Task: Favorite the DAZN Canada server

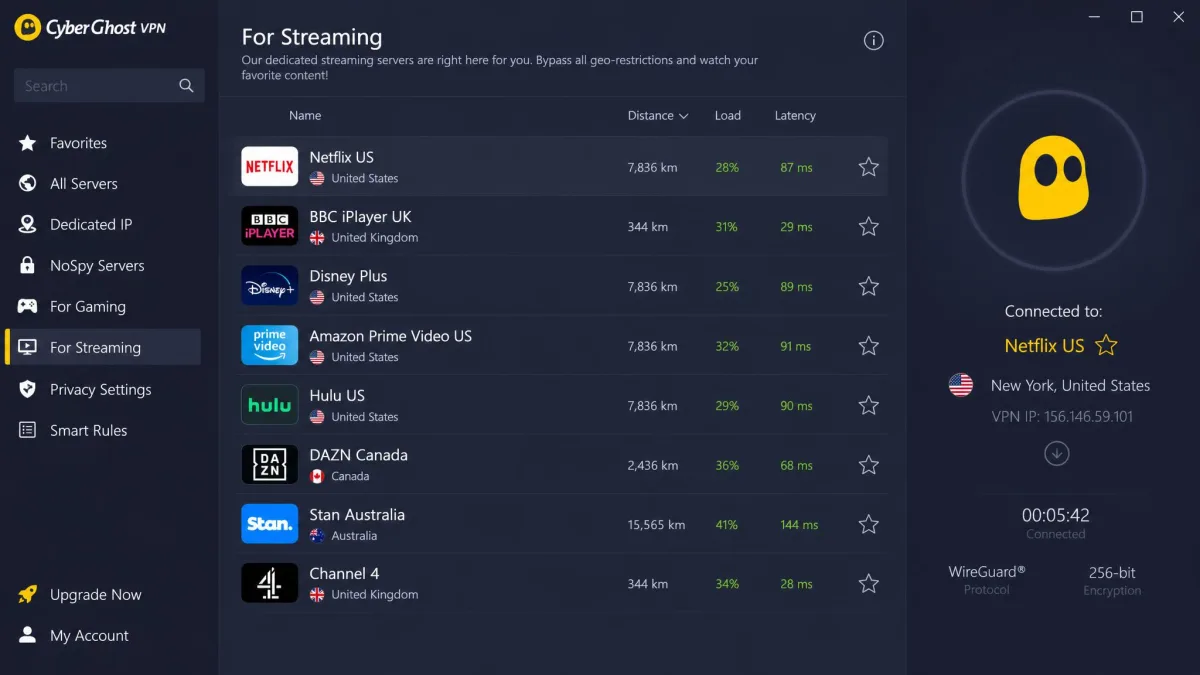Action: 869,465
